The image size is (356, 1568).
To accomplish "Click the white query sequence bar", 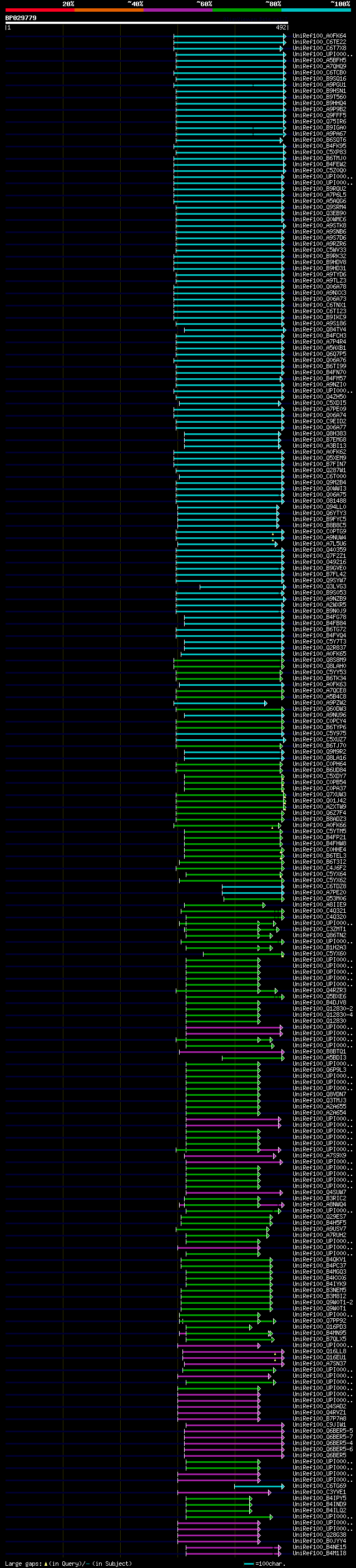I will tap(147, 23).
